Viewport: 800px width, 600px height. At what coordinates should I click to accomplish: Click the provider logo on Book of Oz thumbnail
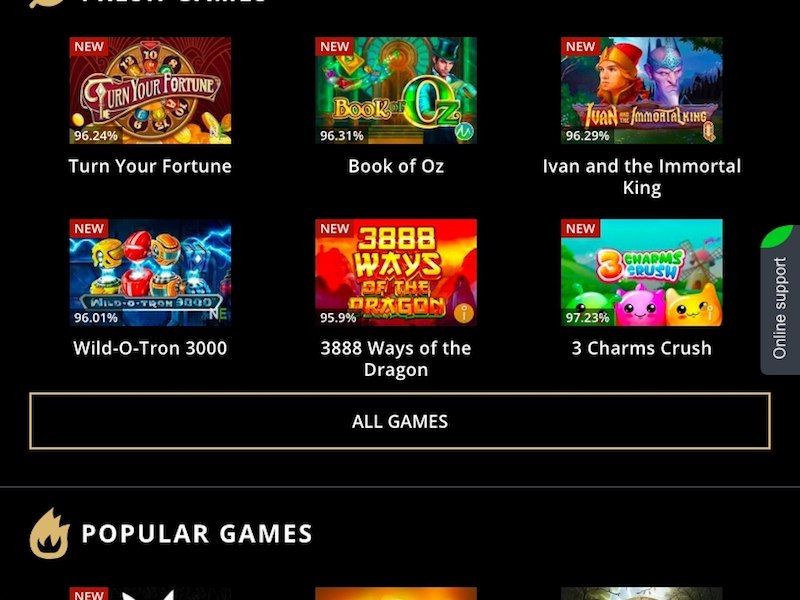click(x=464, y=131)
